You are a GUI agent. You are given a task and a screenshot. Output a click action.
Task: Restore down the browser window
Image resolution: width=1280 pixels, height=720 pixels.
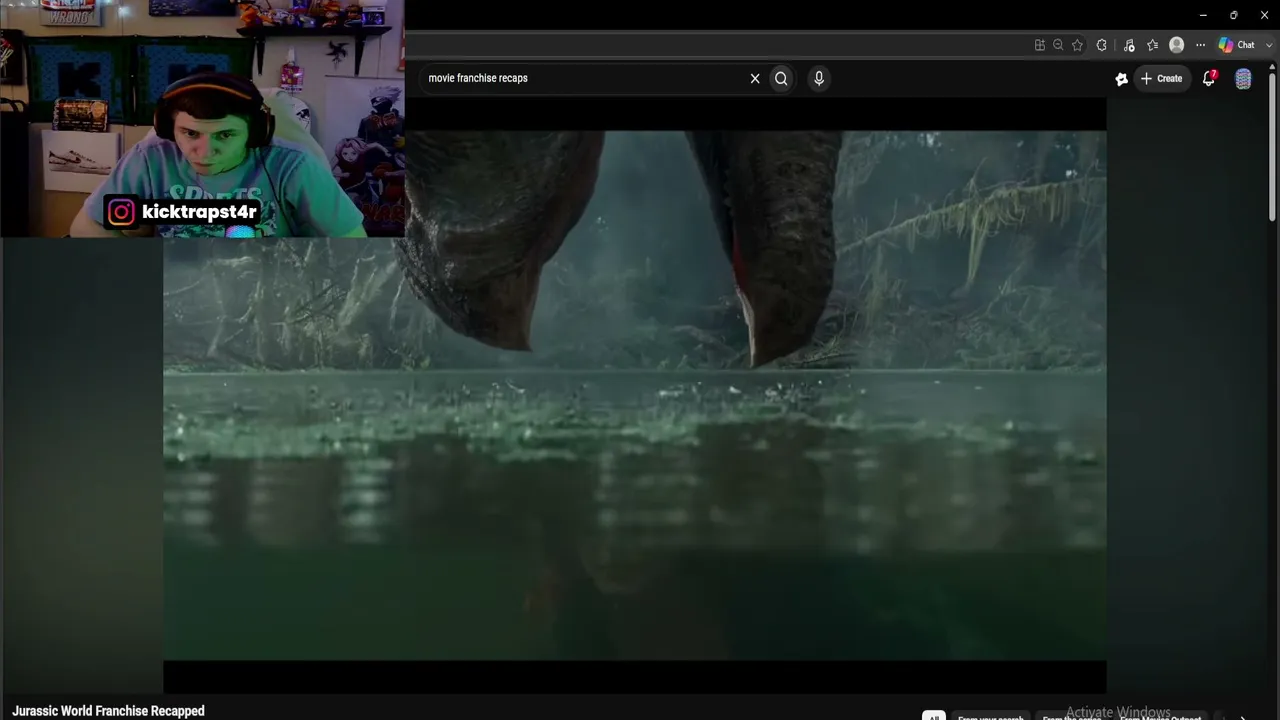coord(1233,15)
